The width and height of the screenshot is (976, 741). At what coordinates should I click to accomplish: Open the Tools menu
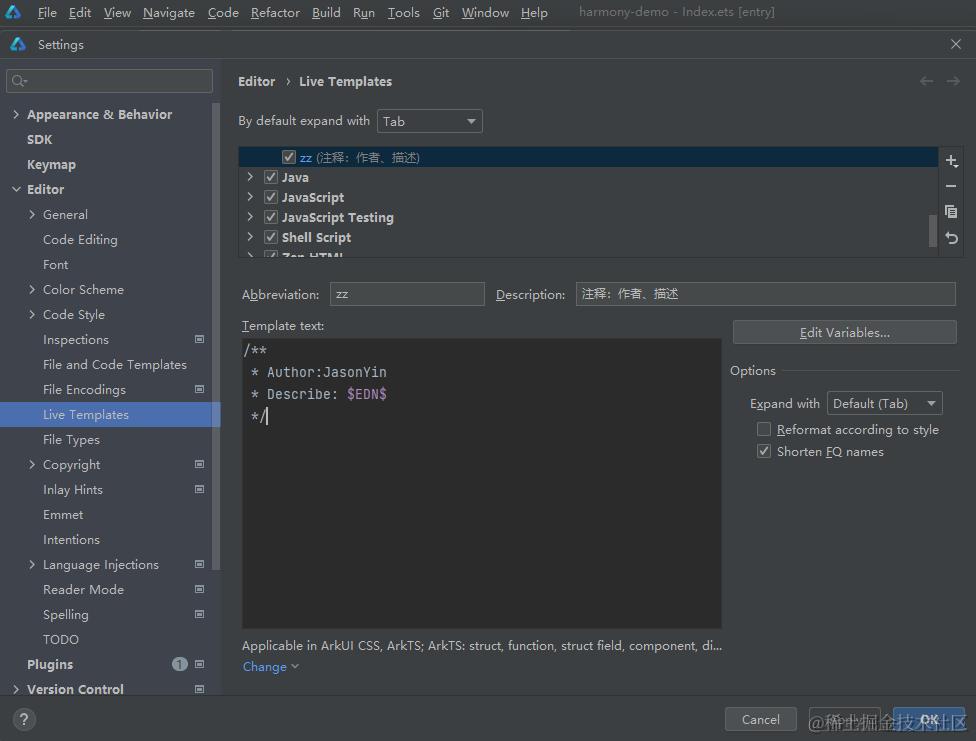pos(403,12)
